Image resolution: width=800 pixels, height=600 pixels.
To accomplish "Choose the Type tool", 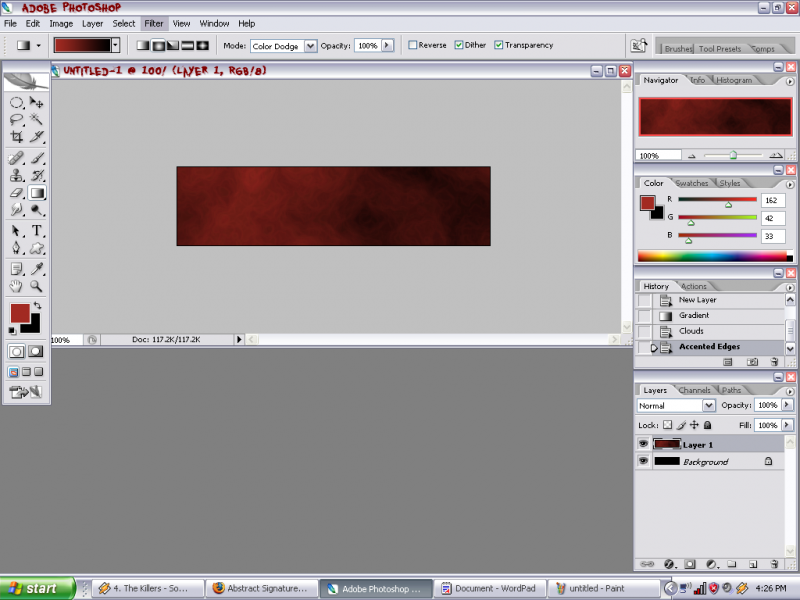I will 36,231.
